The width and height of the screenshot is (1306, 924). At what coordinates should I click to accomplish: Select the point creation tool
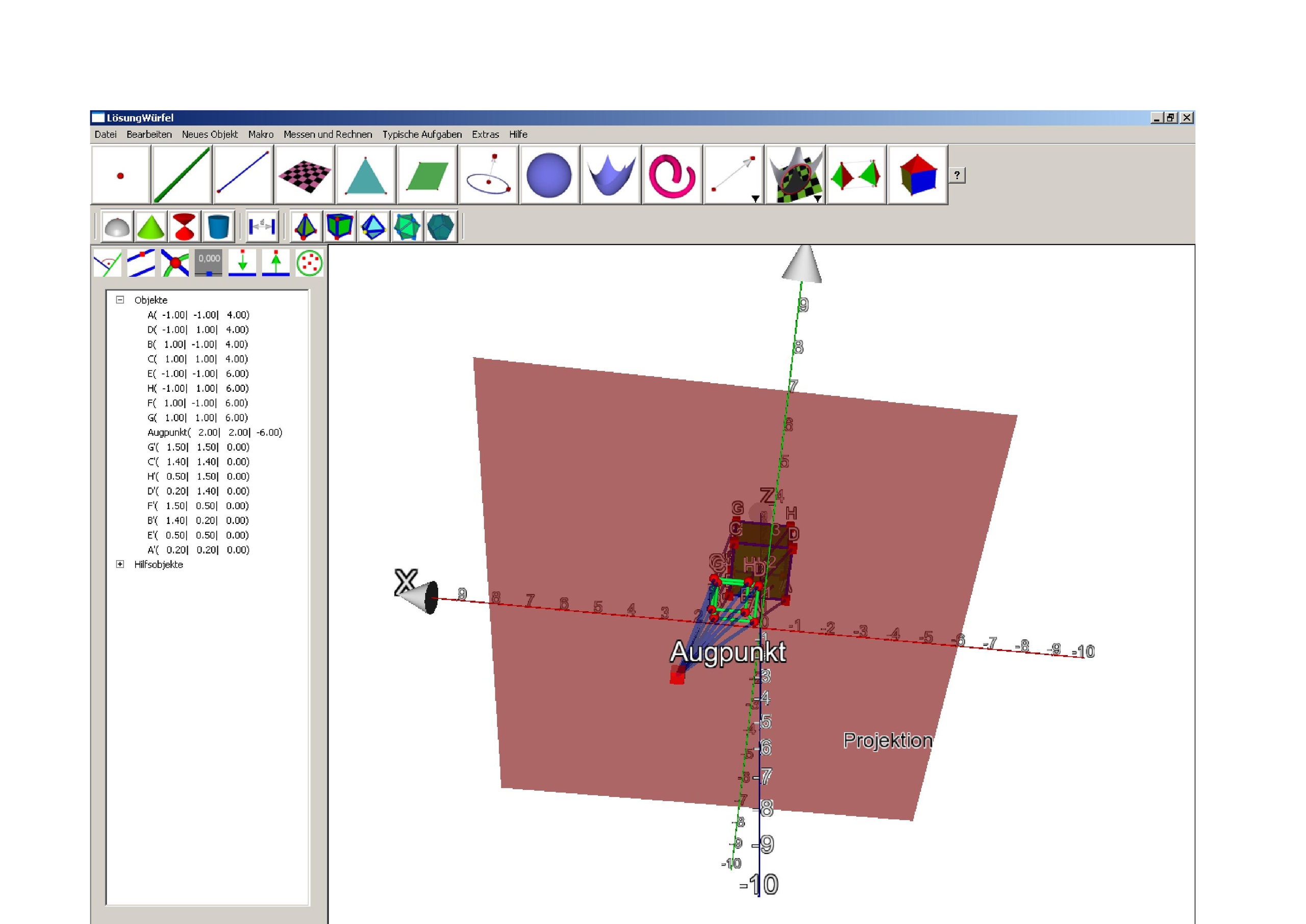120,174
